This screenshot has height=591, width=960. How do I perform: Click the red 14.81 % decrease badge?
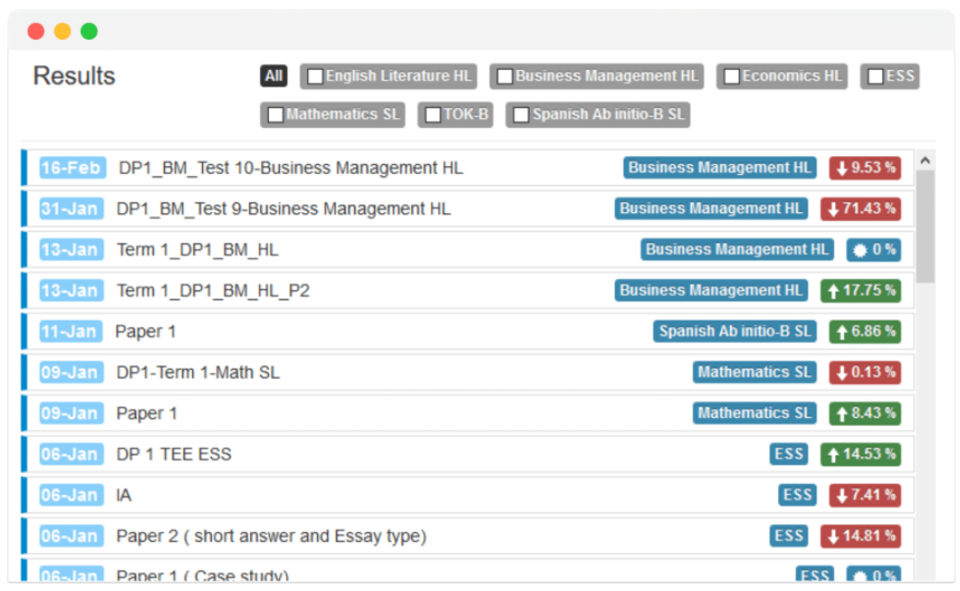click(x=860, y=536)
